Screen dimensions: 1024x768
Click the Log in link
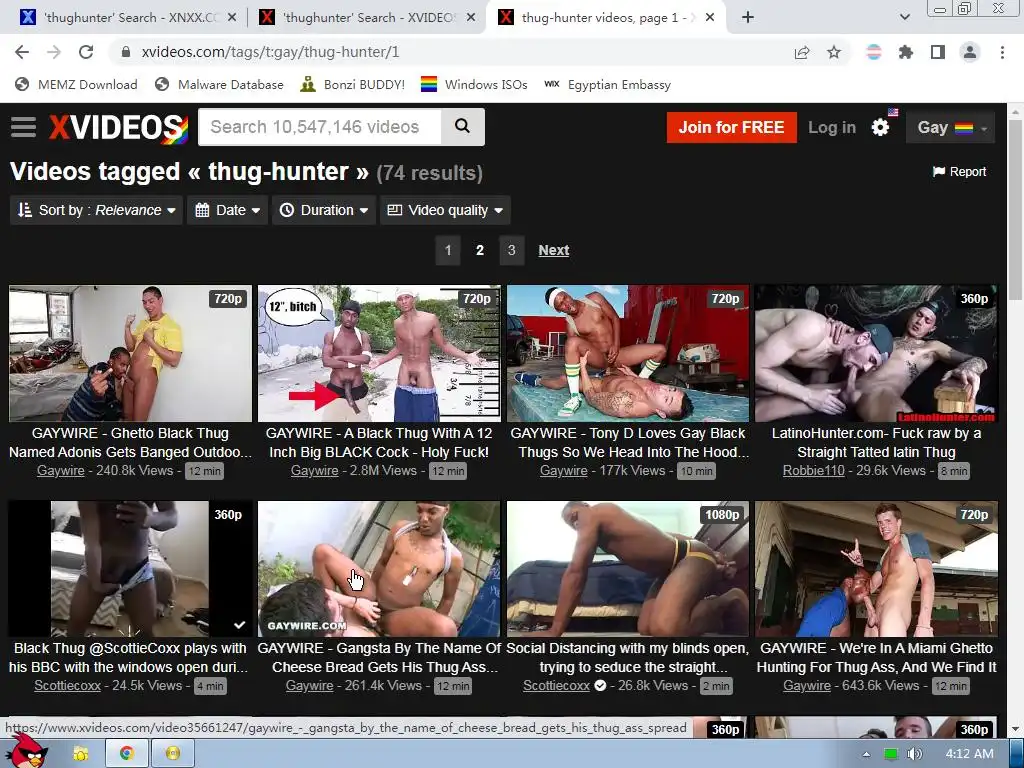(831, 127)
